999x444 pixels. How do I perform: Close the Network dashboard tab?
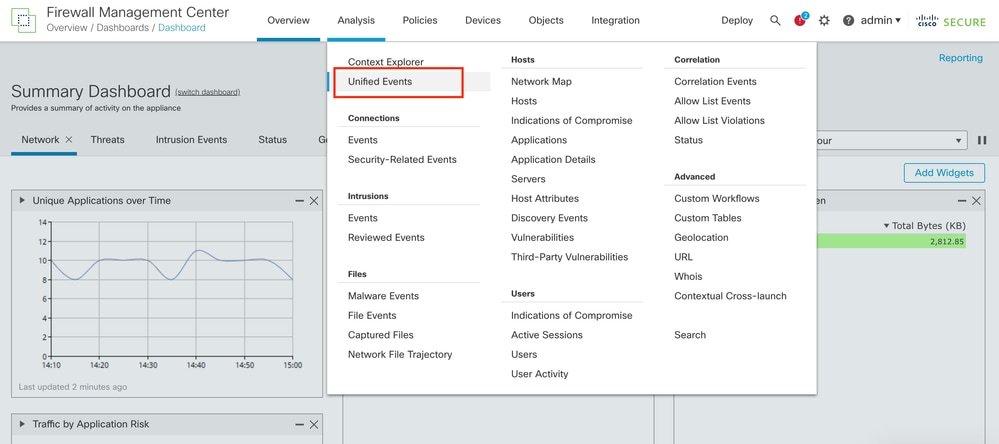point(69,140)
